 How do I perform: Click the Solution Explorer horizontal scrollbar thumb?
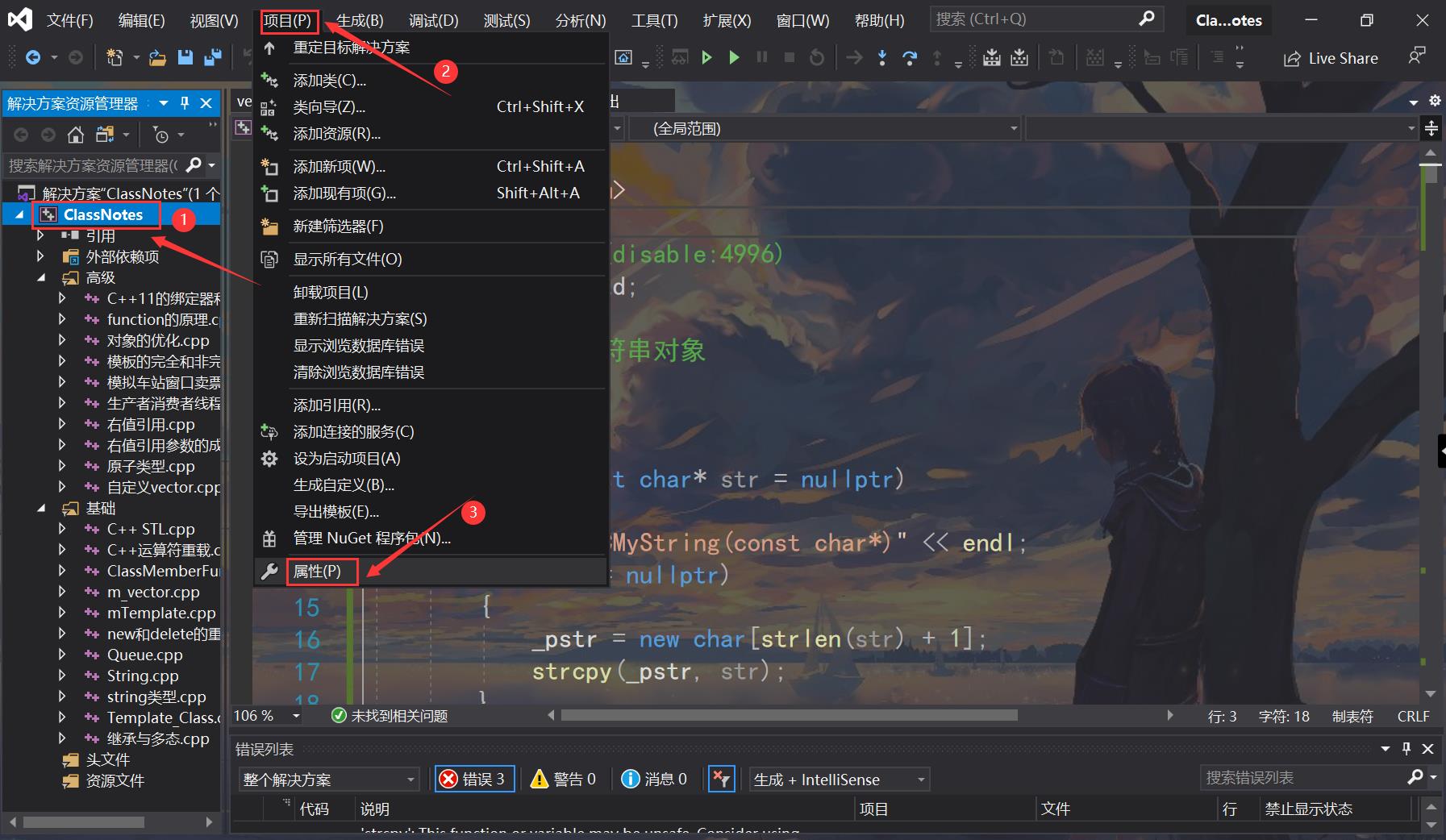point(83,822)
